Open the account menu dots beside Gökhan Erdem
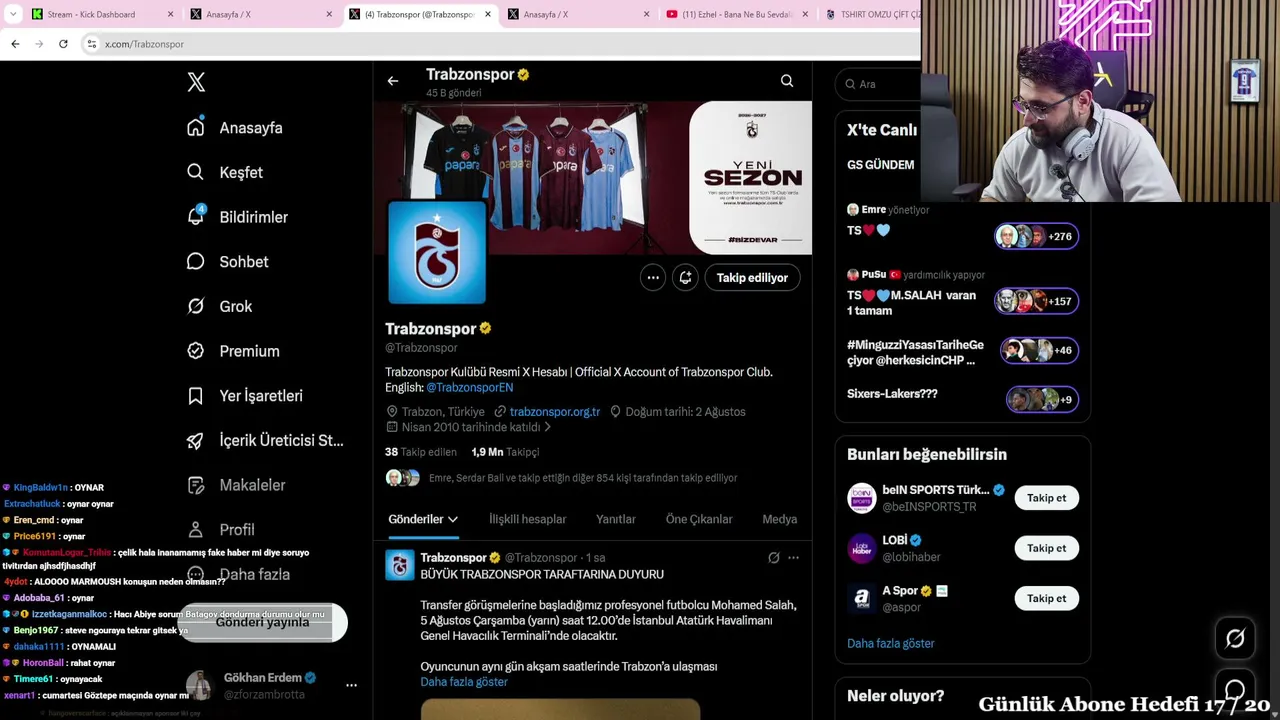This screenshot has height=720, width=1280. [x=351, y=685]
